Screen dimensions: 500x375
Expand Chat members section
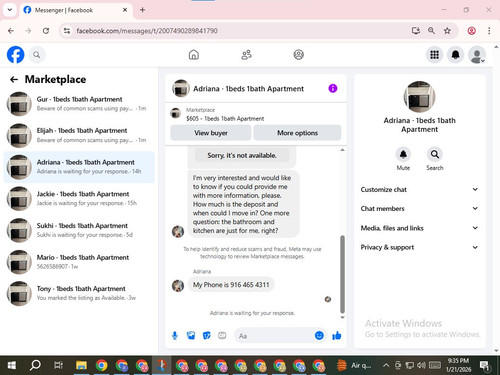419,208
